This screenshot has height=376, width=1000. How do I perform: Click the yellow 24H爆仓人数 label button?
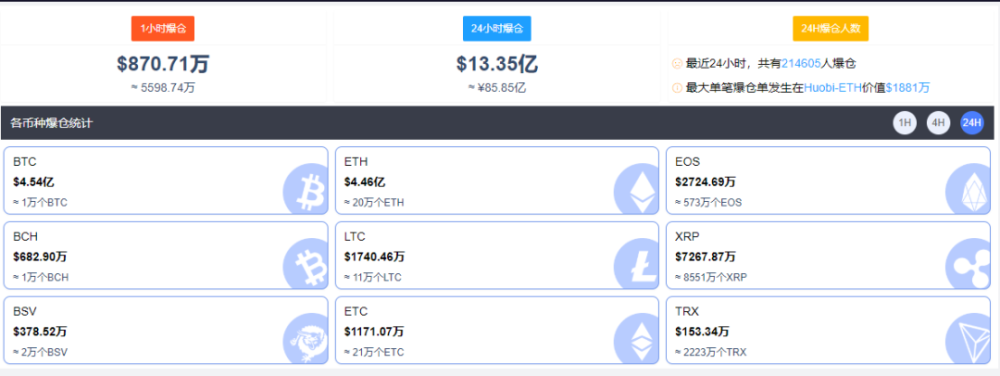(x=830, y=29)
